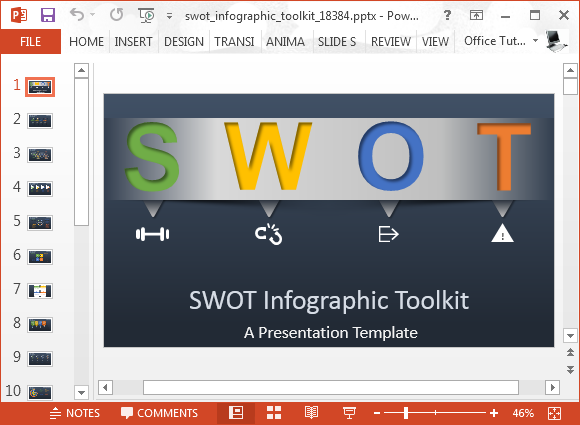
Task: Click the Office Tut... account name
Action: coord(495,41)
